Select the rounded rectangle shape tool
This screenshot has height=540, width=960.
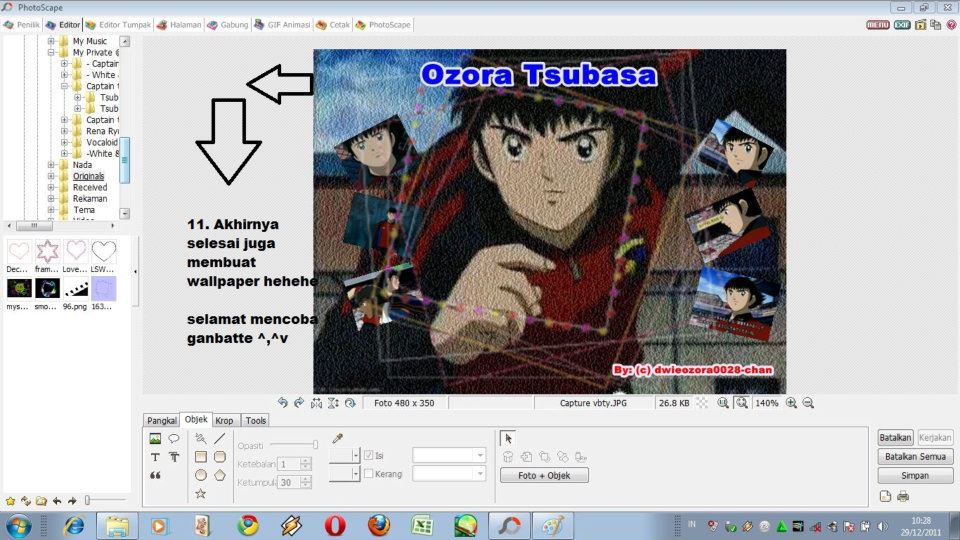(x=220, y=457)
